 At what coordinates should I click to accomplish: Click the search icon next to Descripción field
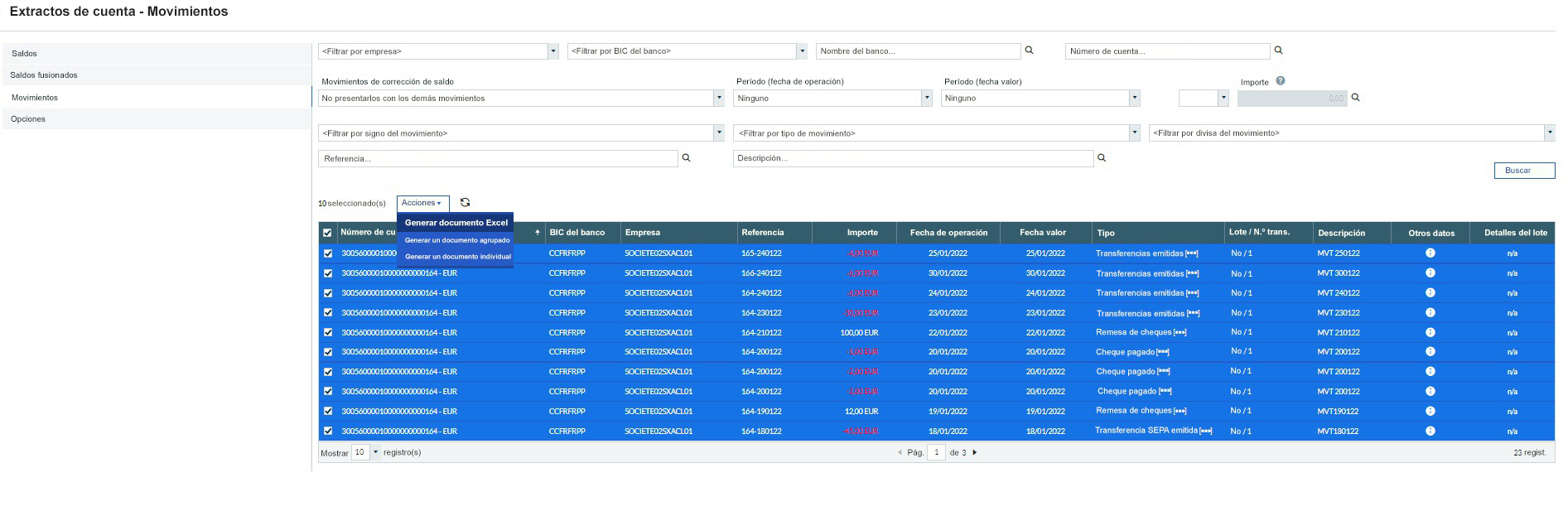(1101, 157)
